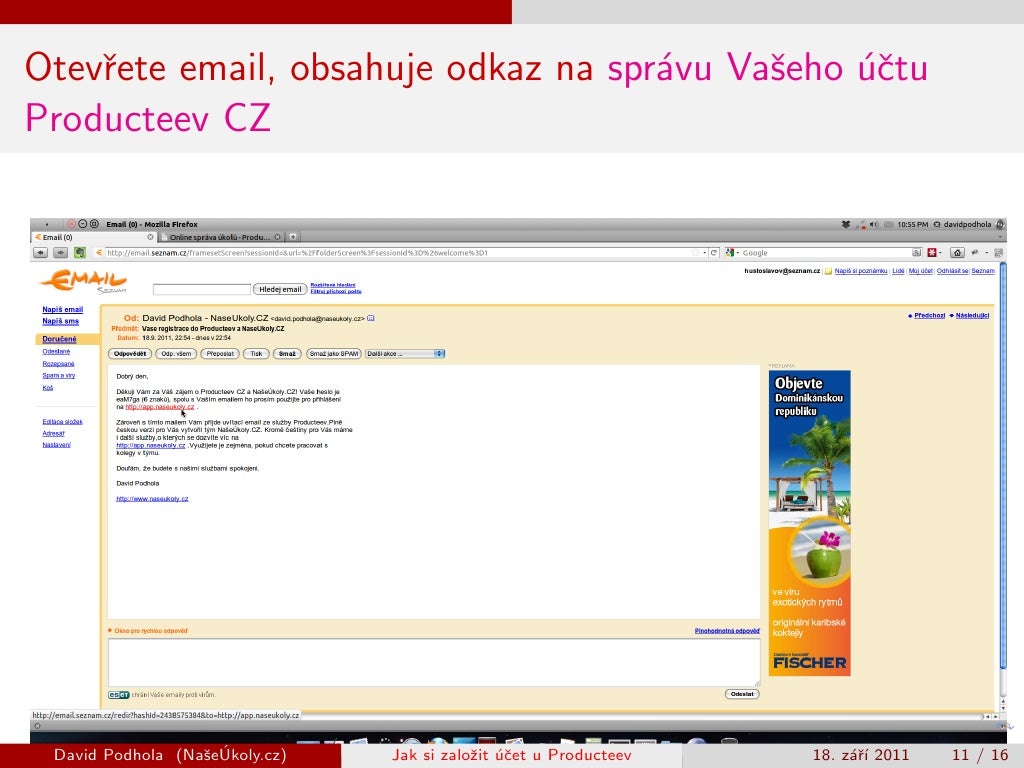Open the Seznam Email logo
Viewport: 1024px width, 768px height.
point(83,281)
